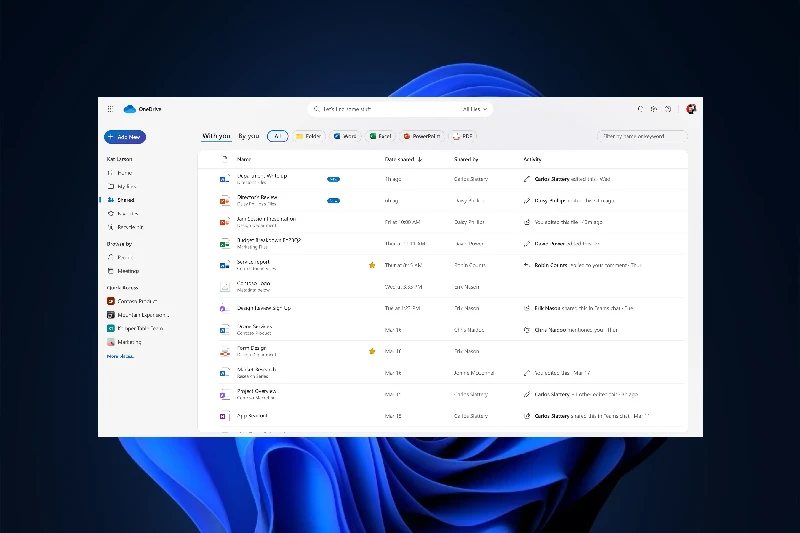Open the app launcher grid icon
800x533 pixels.
tap(110, 109)
